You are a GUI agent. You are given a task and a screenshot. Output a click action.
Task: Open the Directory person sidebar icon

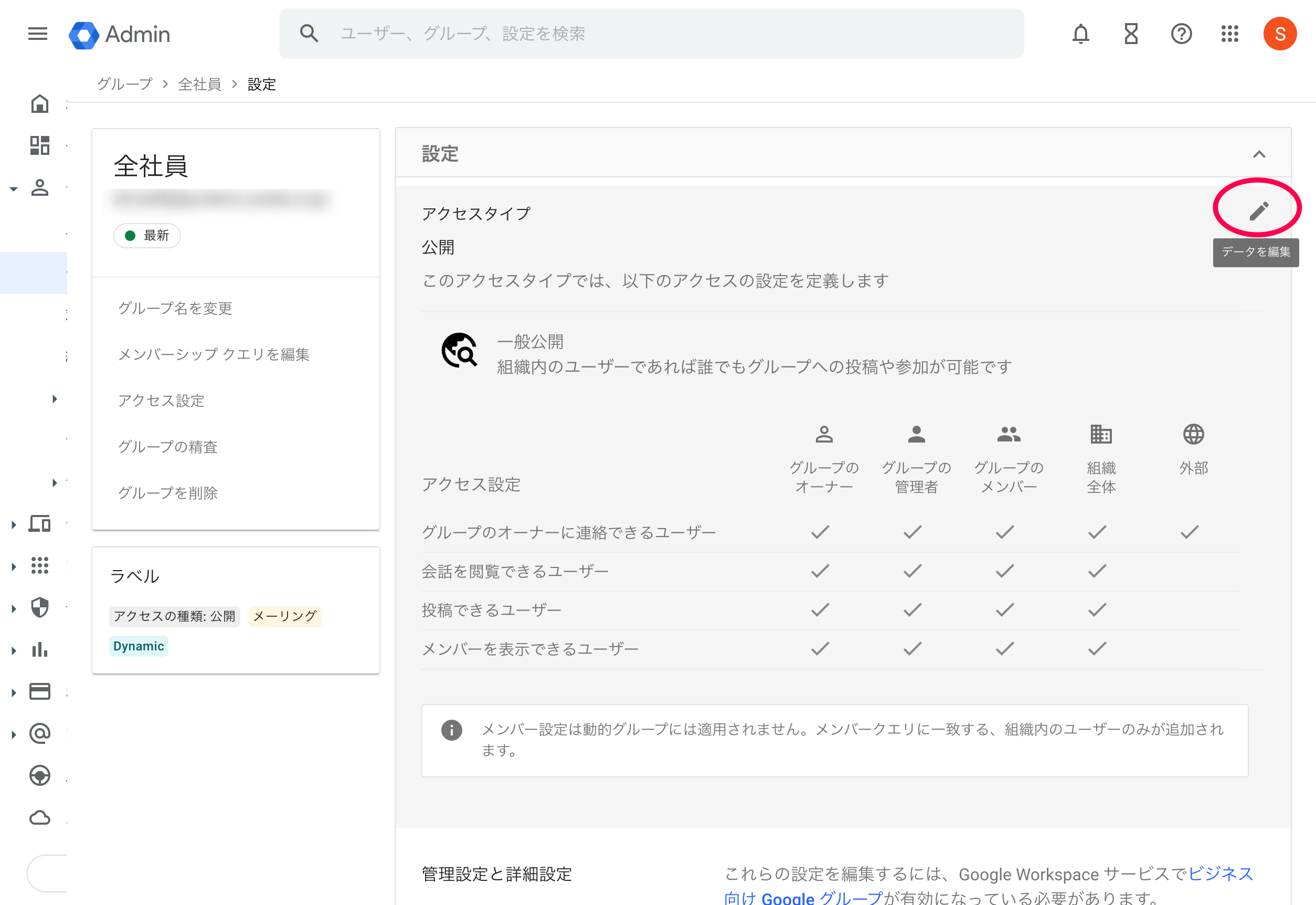(x=40, y=188)
